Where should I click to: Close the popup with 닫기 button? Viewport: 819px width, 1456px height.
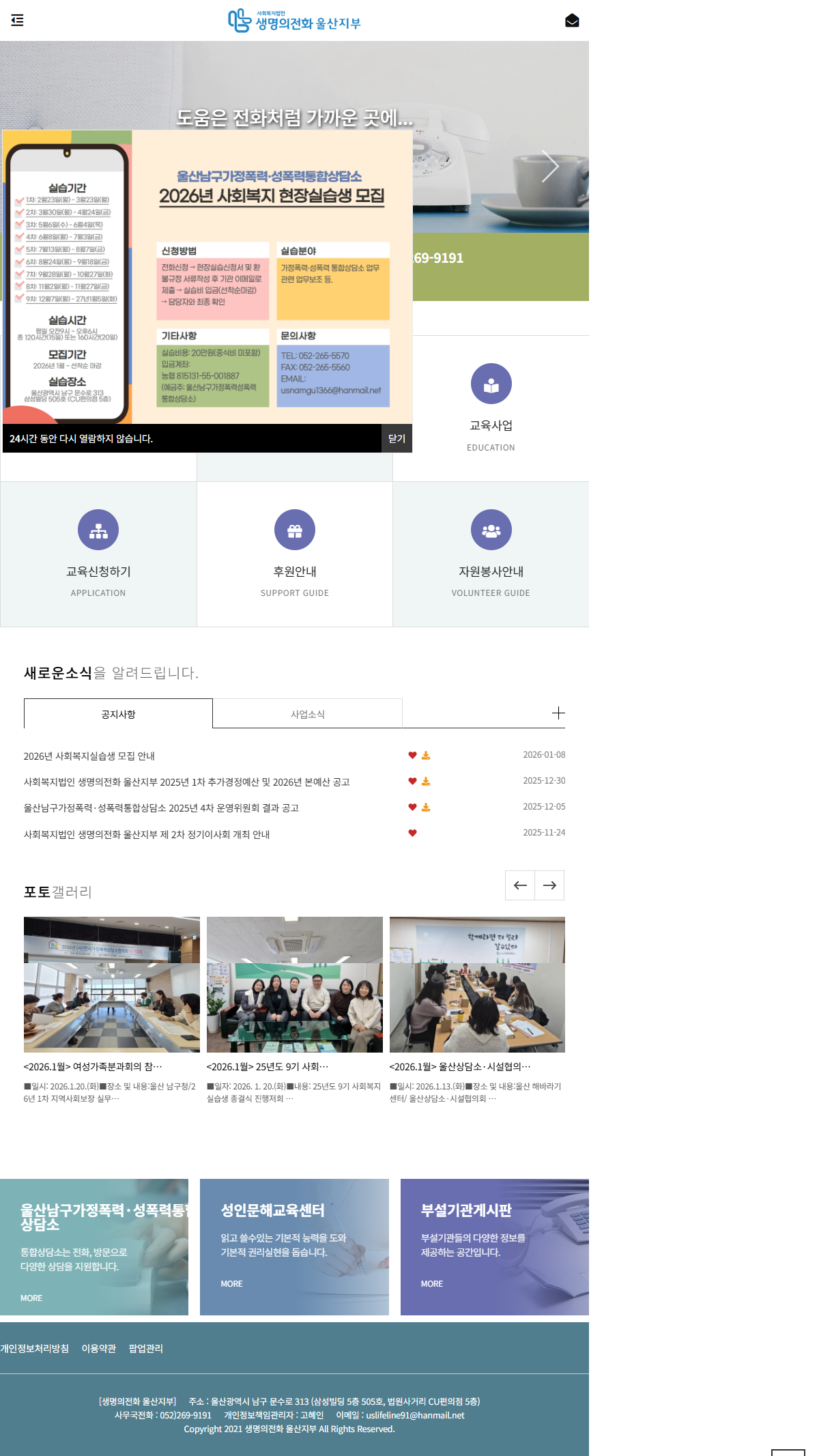397,439
